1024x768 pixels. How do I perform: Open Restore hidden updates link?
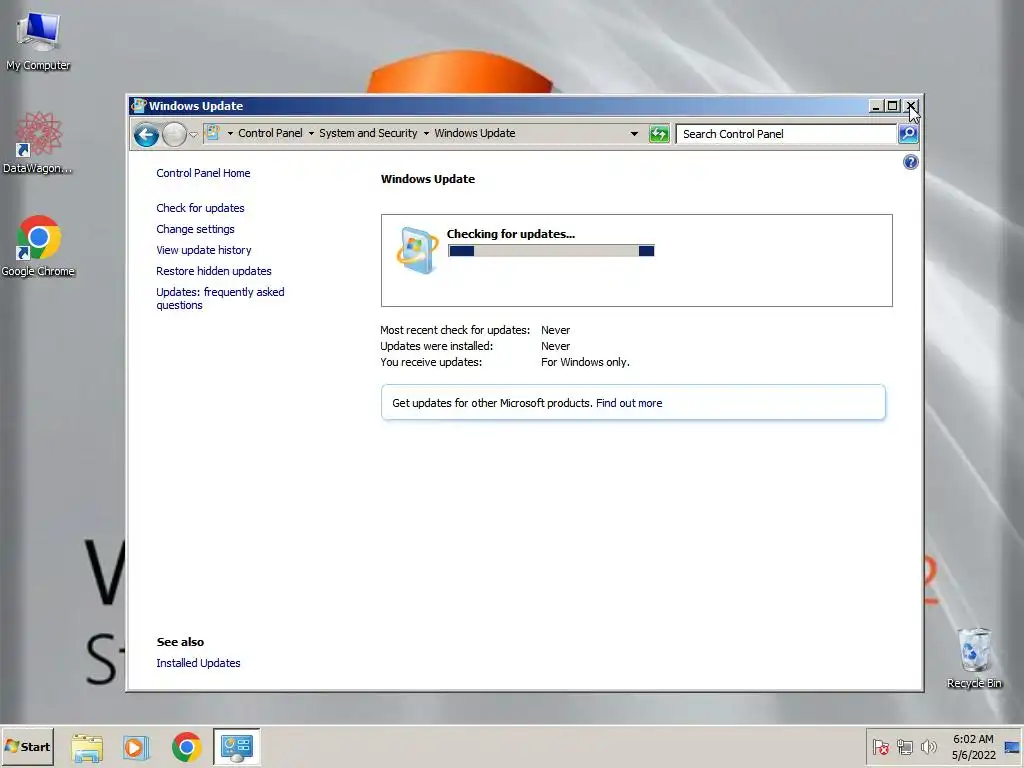[214, 271]
